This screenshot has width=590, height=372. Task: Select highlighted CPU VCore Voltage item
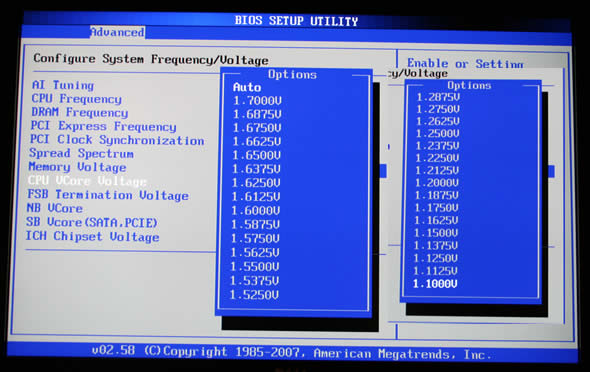pyautogui.click(x=87, y=181)
